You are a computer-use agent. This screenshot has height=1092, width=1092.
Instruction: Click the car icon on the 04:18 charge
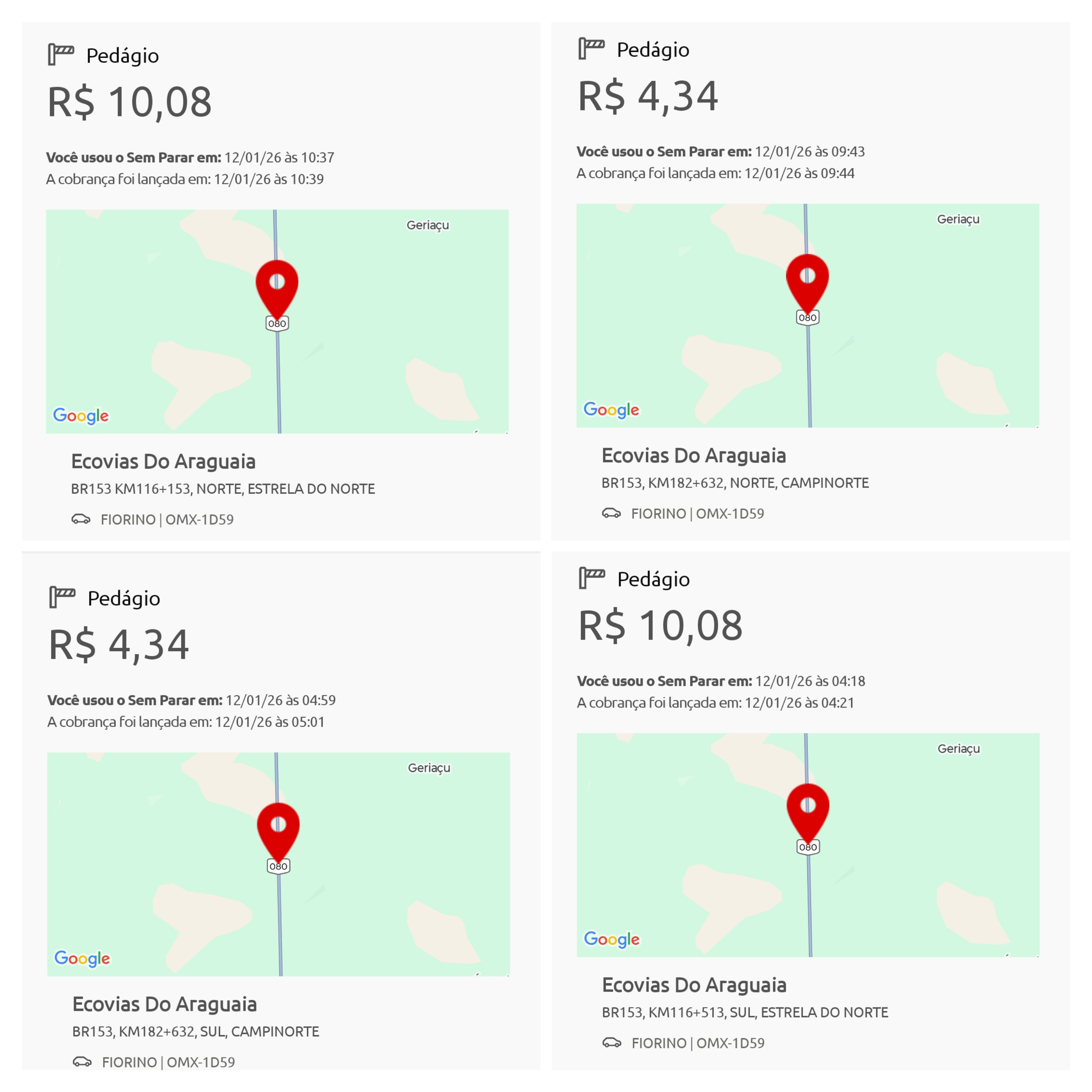click(612, 1042)
